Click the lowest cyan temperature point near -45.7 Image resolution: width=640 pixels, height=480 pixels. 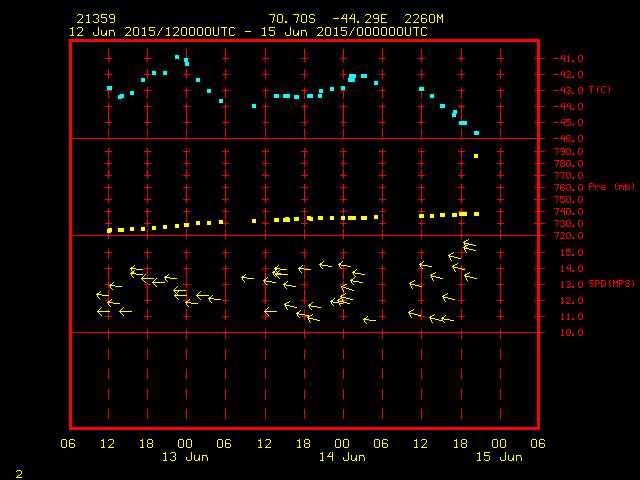pyautogui.click(x=476, y=133)
